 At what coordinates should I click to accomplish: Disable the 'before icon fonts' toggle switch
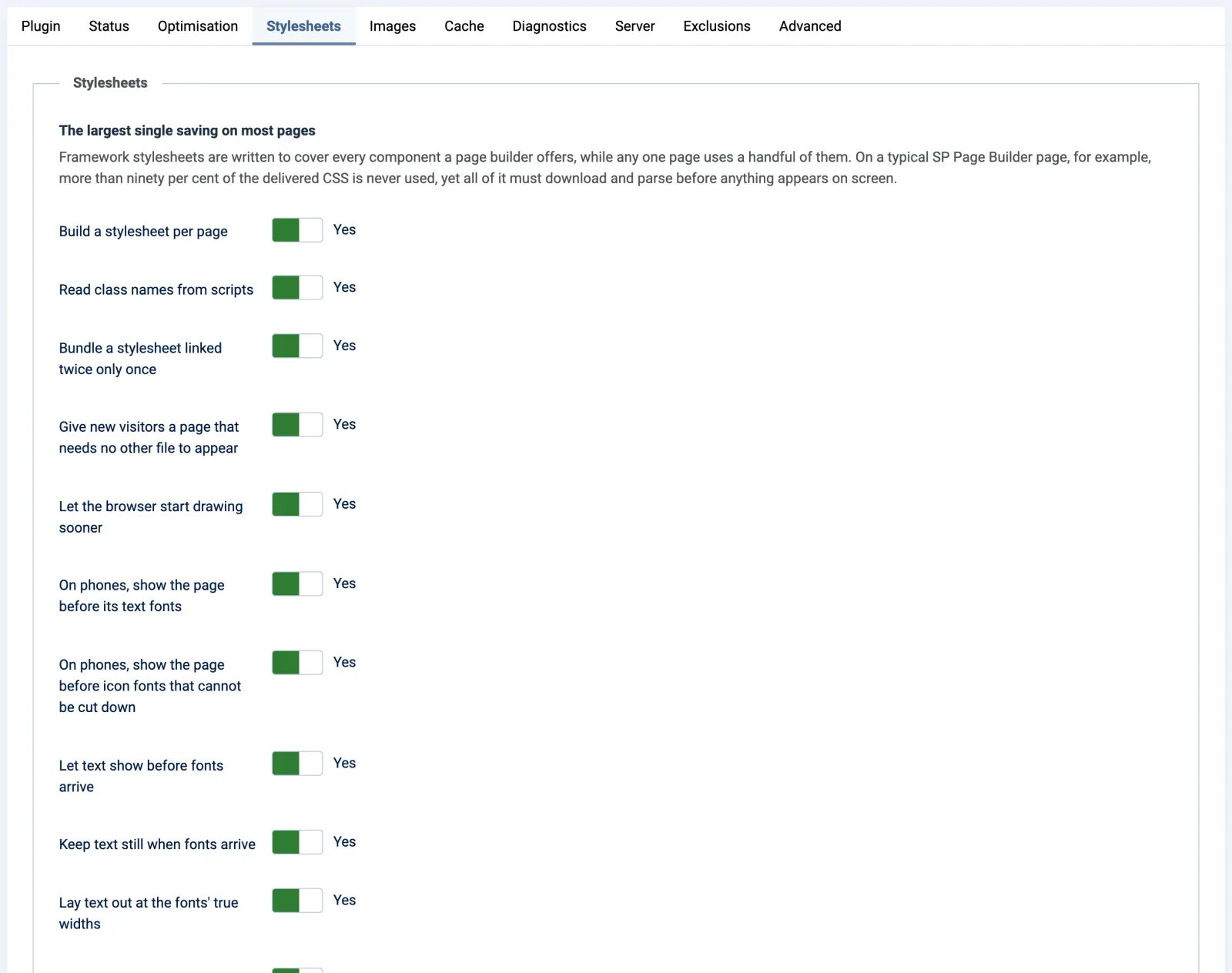[297, 663]
